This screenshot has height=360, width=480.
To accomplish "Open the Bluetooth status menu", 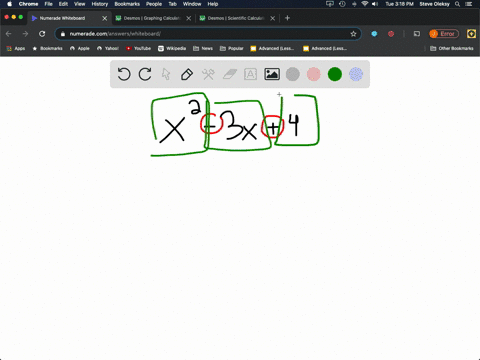I will pyautogui.click(x=354, y=4).
